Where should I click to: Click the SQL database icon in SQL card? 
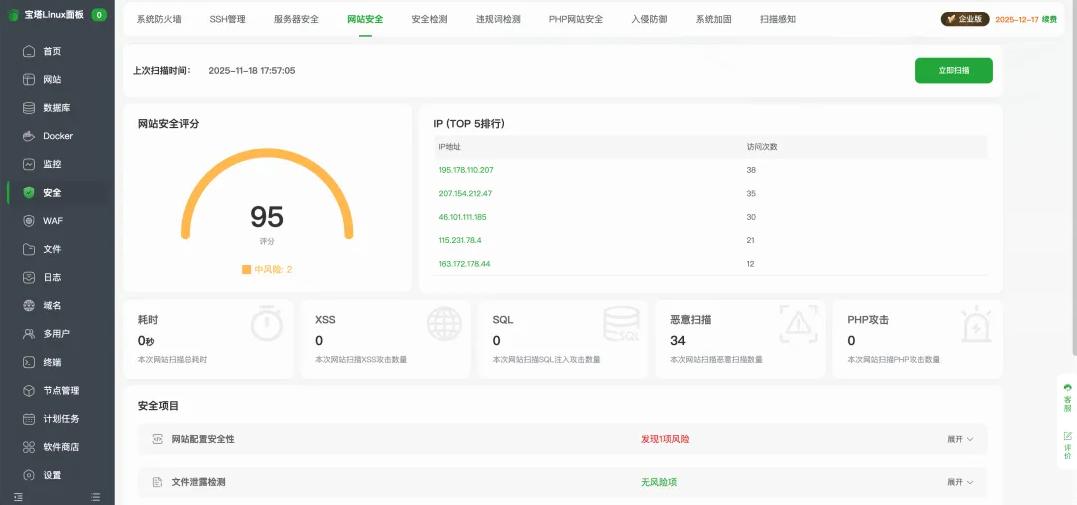(622, 324)
